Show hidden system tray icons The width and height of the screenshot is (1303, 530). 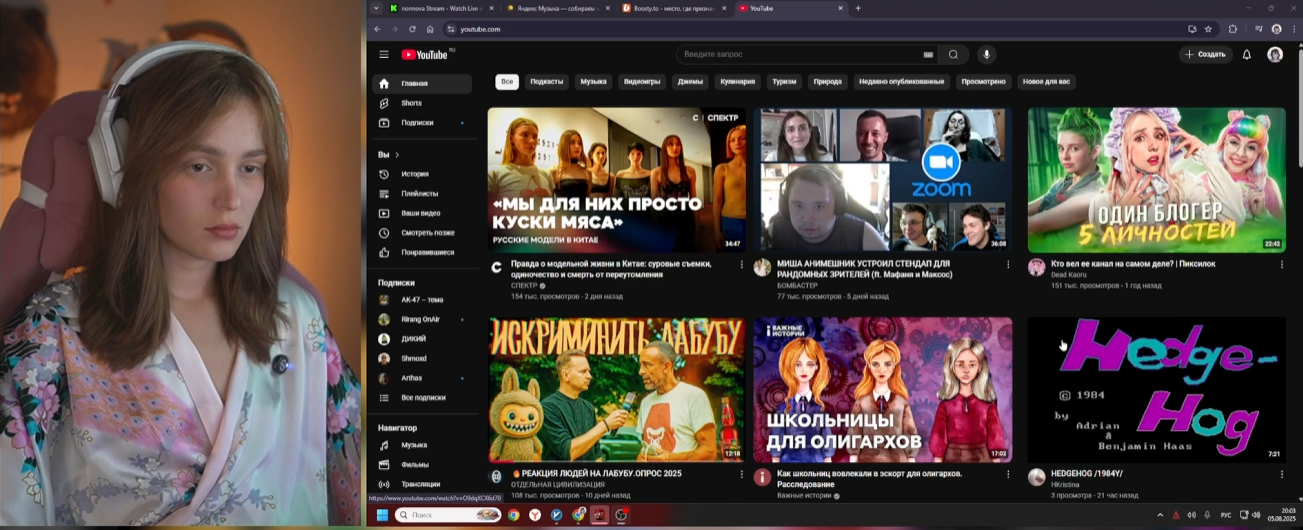(x=1160, y=515)
